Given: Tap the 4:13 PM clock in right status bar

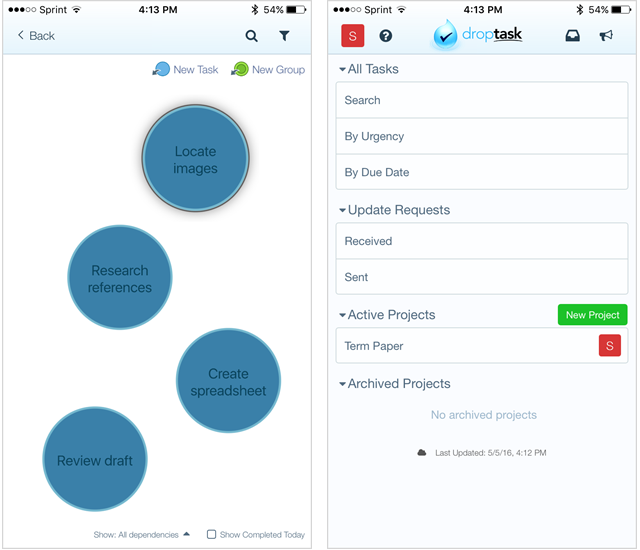Looking at the screenshot, I should click(482, 9).
